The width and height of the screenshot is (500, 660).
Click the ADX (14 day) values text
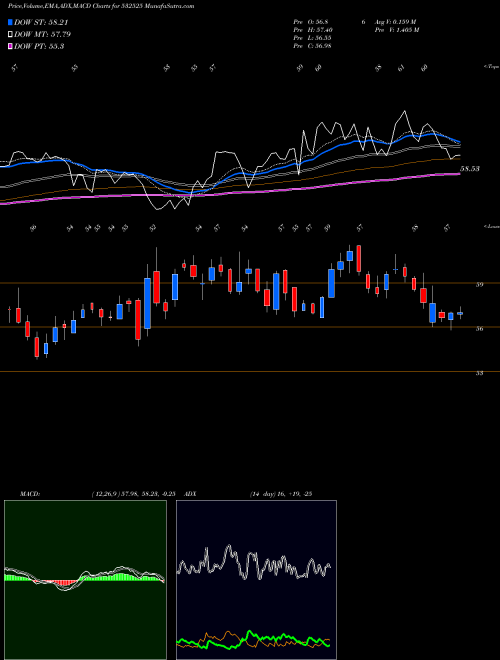(x=281, y=494)
